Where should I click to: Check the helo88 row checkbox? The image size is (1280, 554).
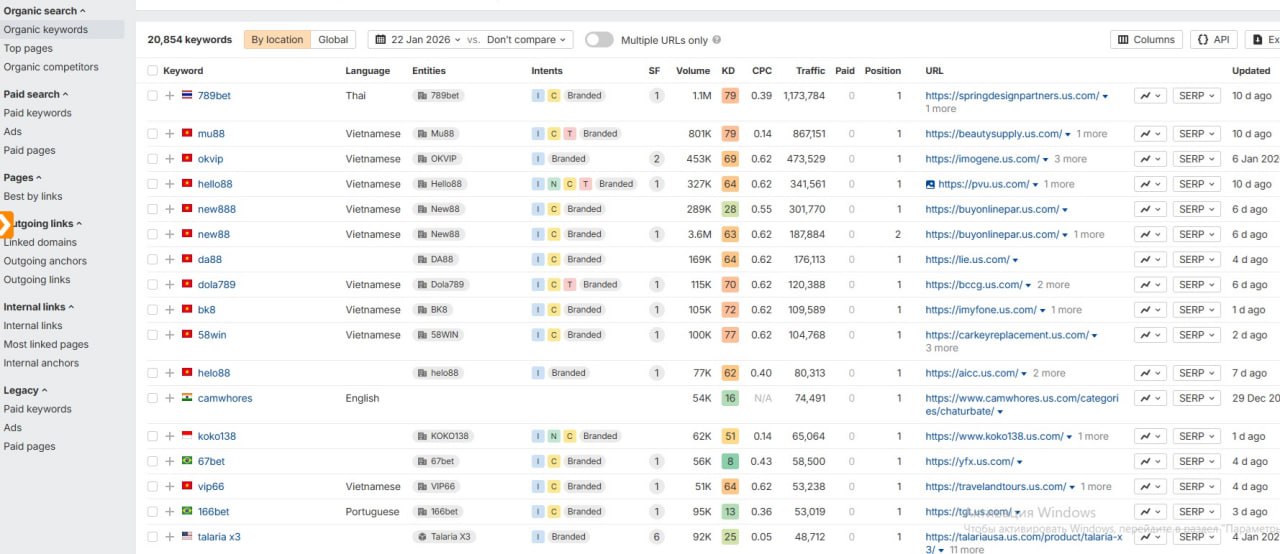[x=152, y=373]
